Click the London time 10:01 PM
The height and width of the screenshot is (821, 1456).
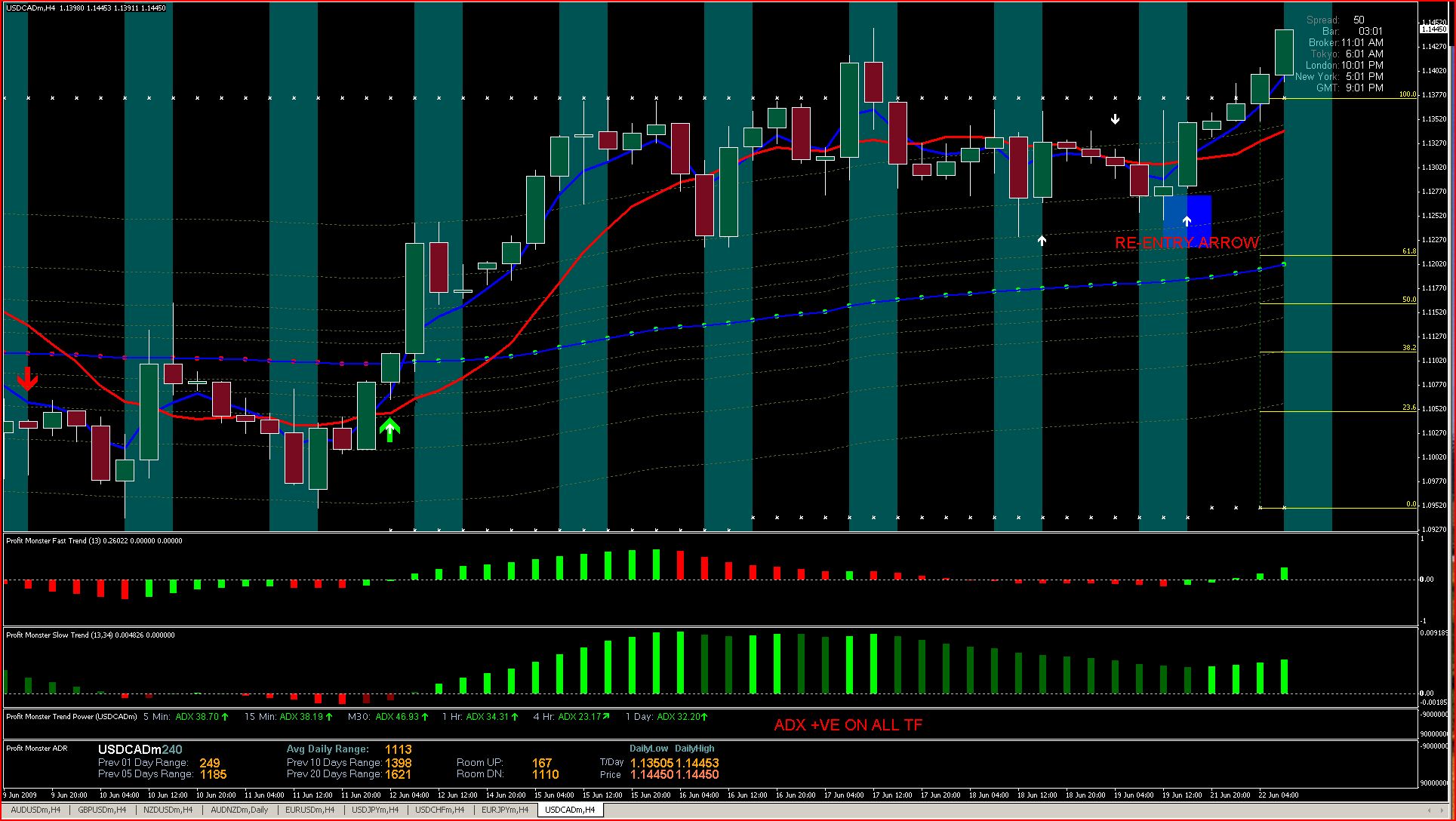(1362, 66)
